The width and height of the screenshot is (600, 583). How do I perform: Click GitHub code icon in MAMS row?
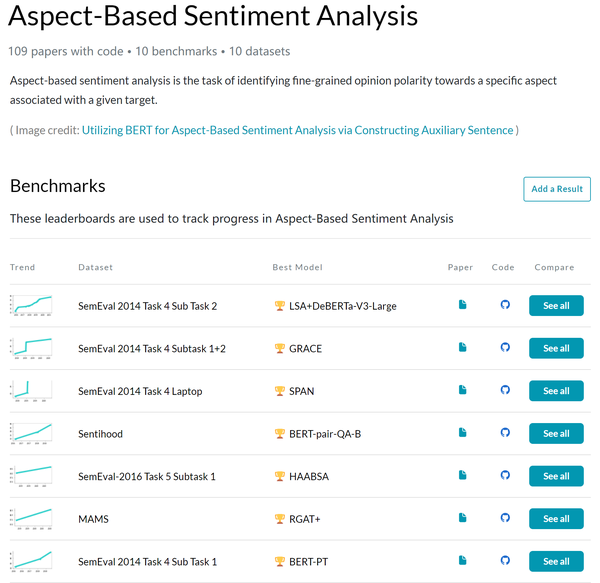tap(505, 518)
